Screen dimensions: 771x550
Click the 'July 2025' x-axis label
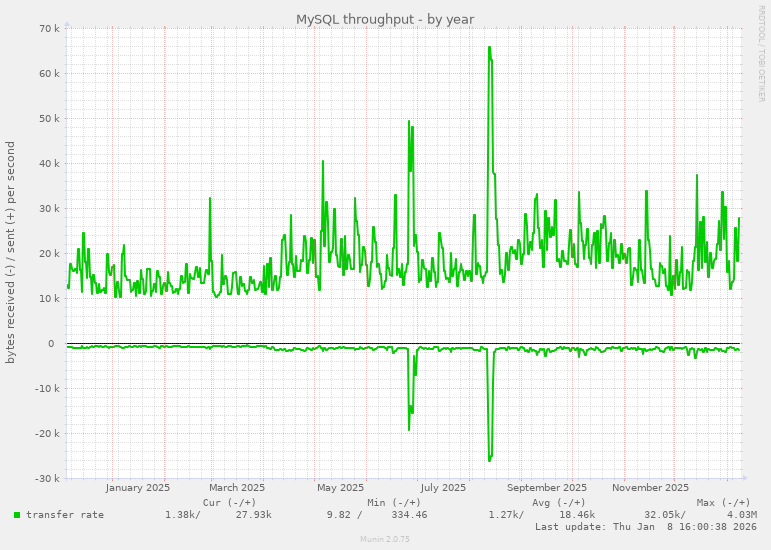(x=443, y=488)
